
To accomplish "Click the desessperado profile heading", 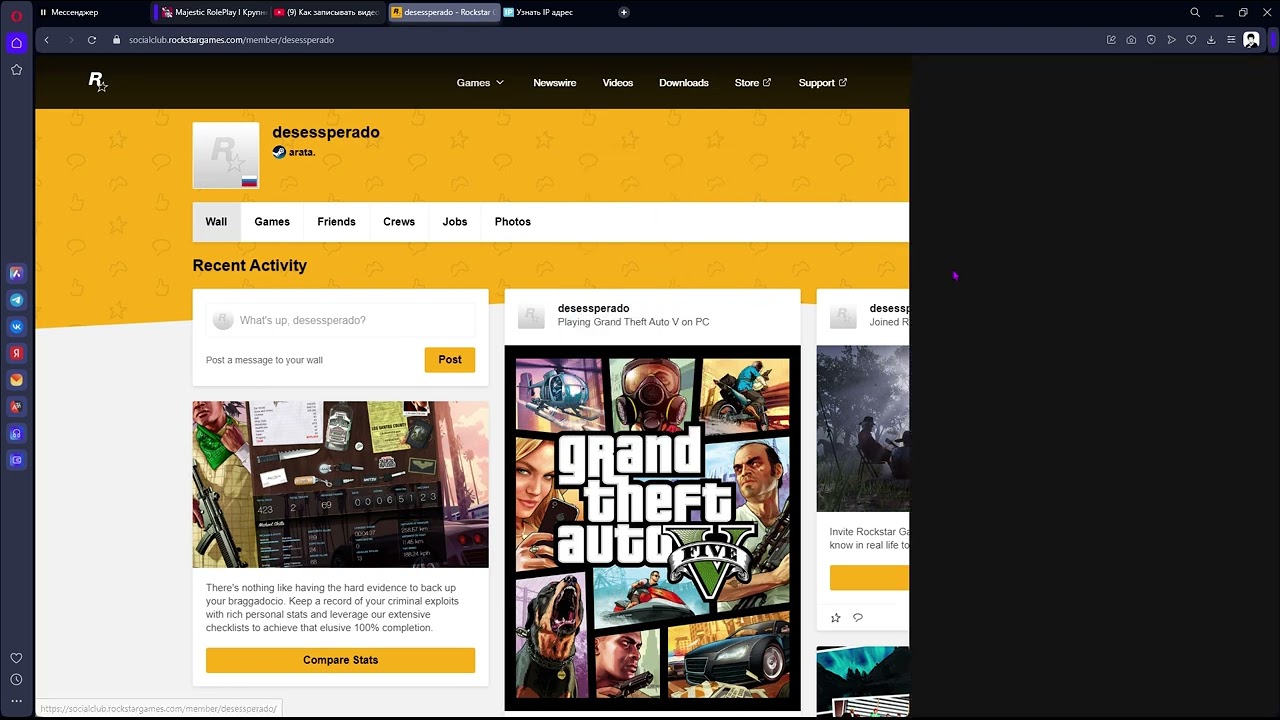I will 326,132.
